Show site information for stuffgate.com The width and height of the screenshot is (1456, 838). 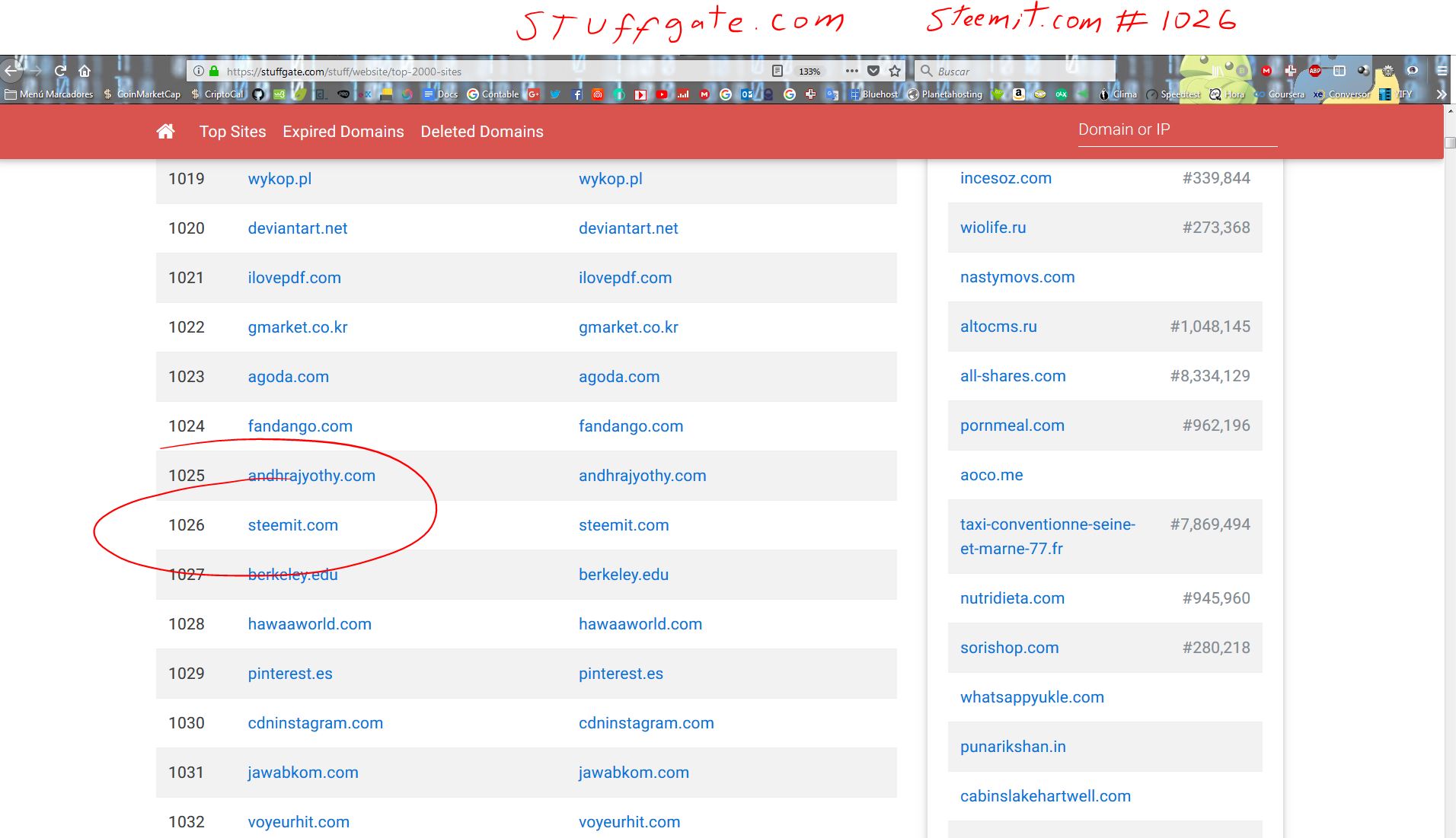click(x=198, y=71)
